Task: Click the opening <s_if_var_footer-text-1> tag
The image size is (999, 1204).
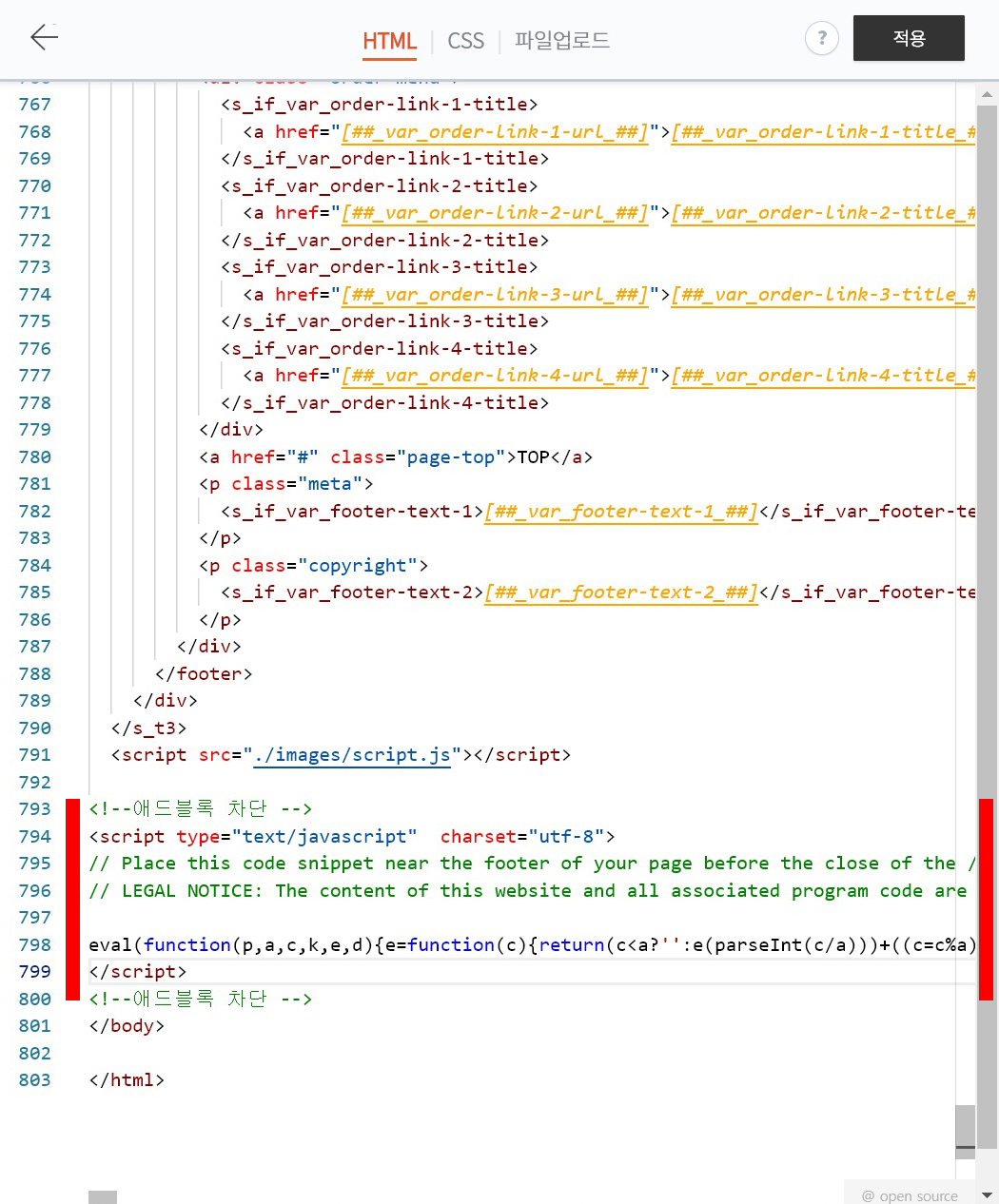Action: coord(352,512)
